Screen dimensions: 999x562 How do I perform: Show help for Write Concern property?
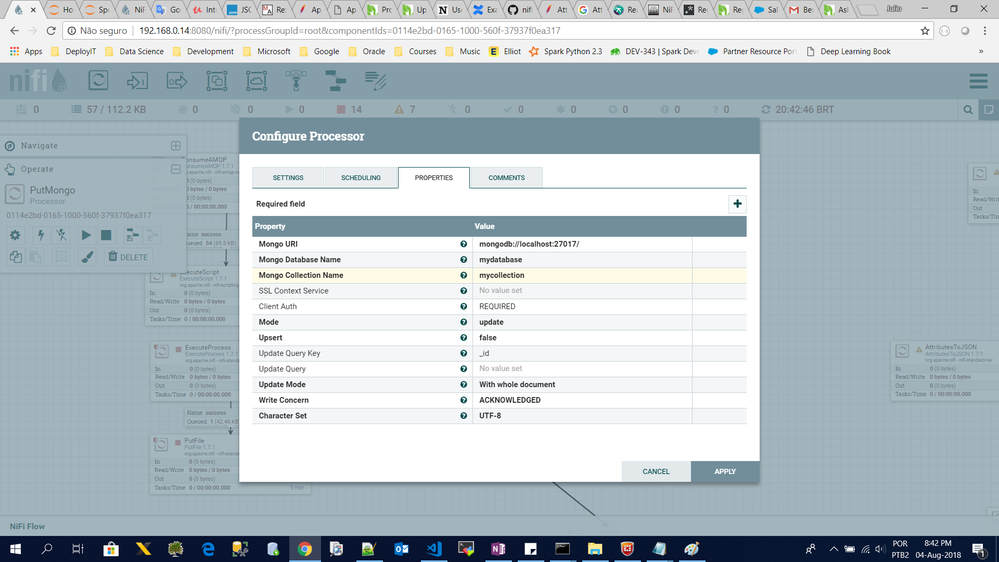tap(463, 400)
